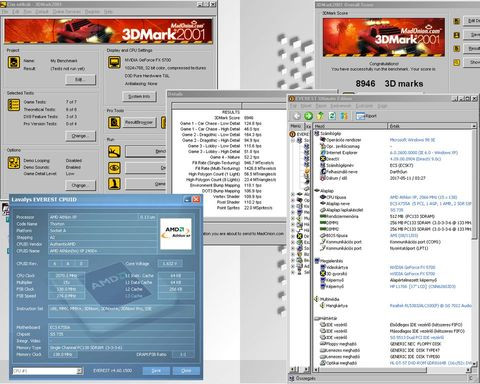The height and width of the screenshot is (384, 480).
Task: Click the ResultBrowser button
Action: click(139, 122)
